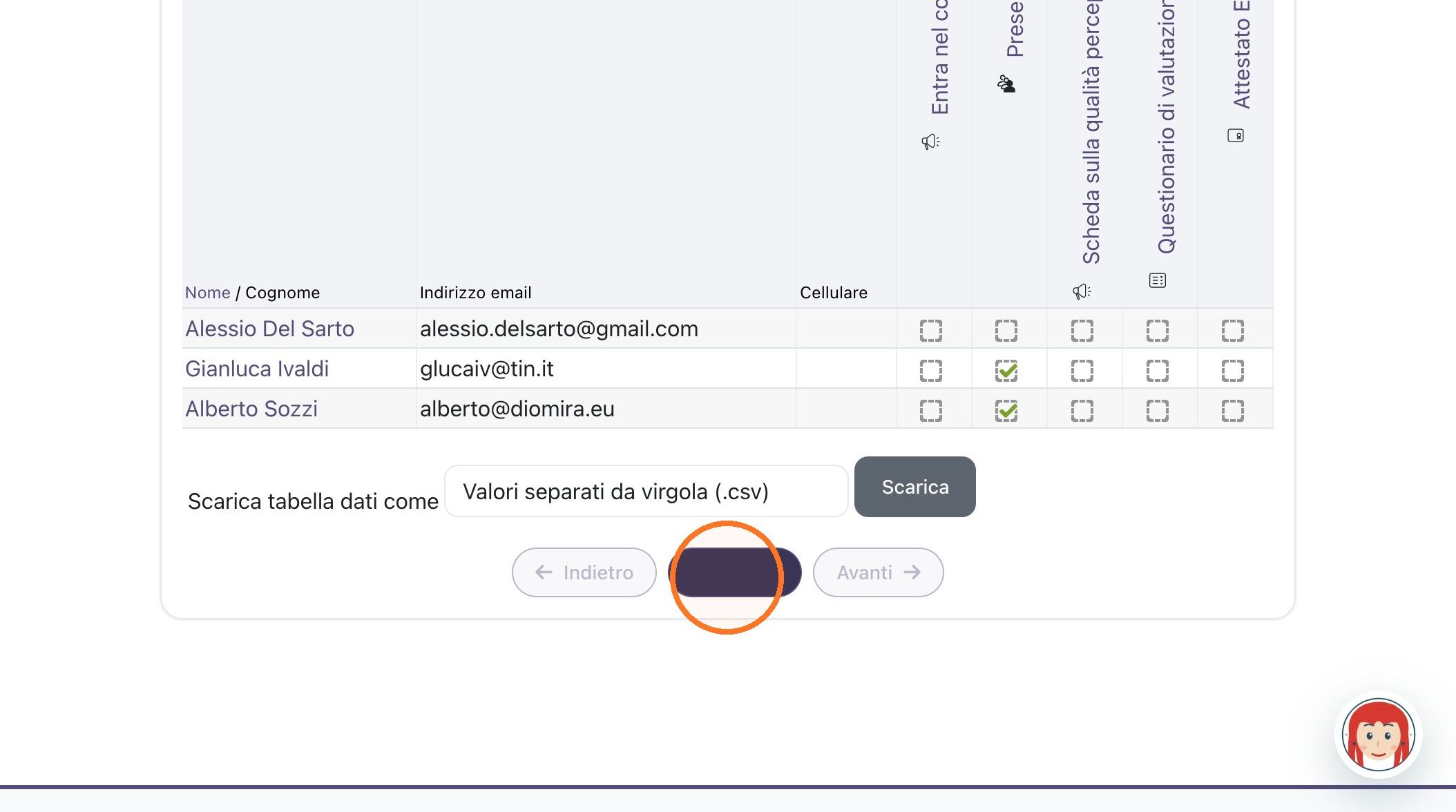Toggle Gianluca Ivaldi's Entra nel corso box
This screenshot has width=1456, height=812.
pos(931,371)
